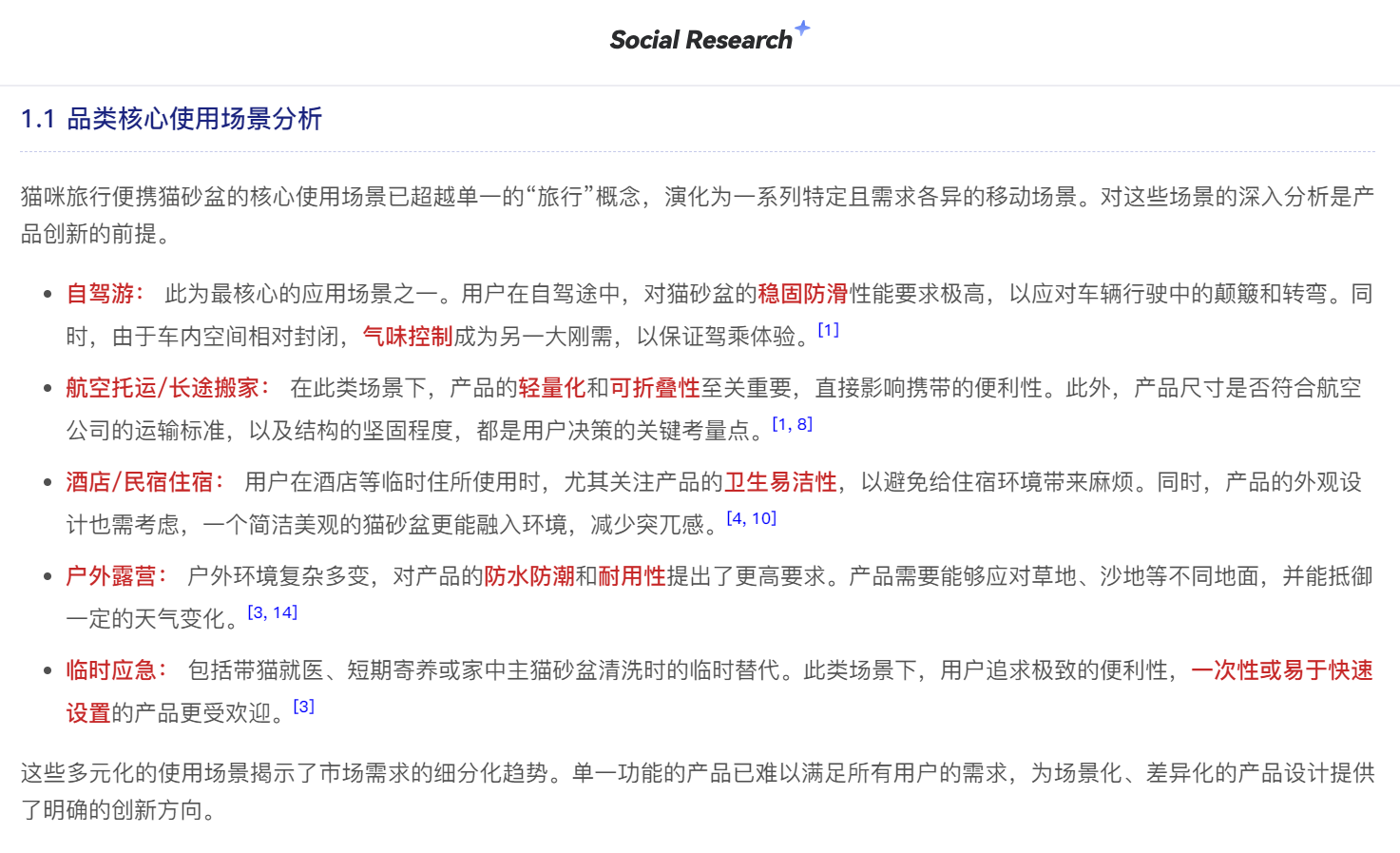Click the blue sparkle icon beside Social Research
This screenshot has width=1400, height=853.
[x=802, y=29]
